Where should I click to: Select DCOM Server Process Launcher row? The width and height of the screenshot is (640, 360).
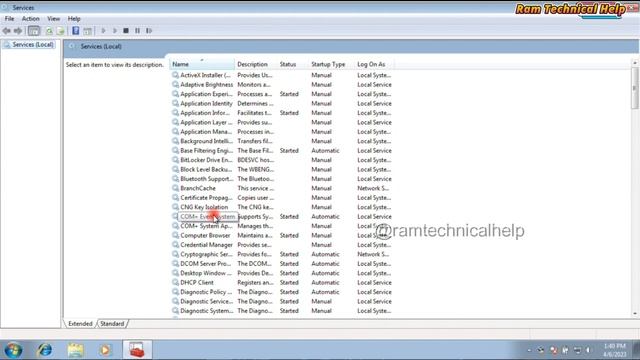pyautogui.click(x=282, y=263)
